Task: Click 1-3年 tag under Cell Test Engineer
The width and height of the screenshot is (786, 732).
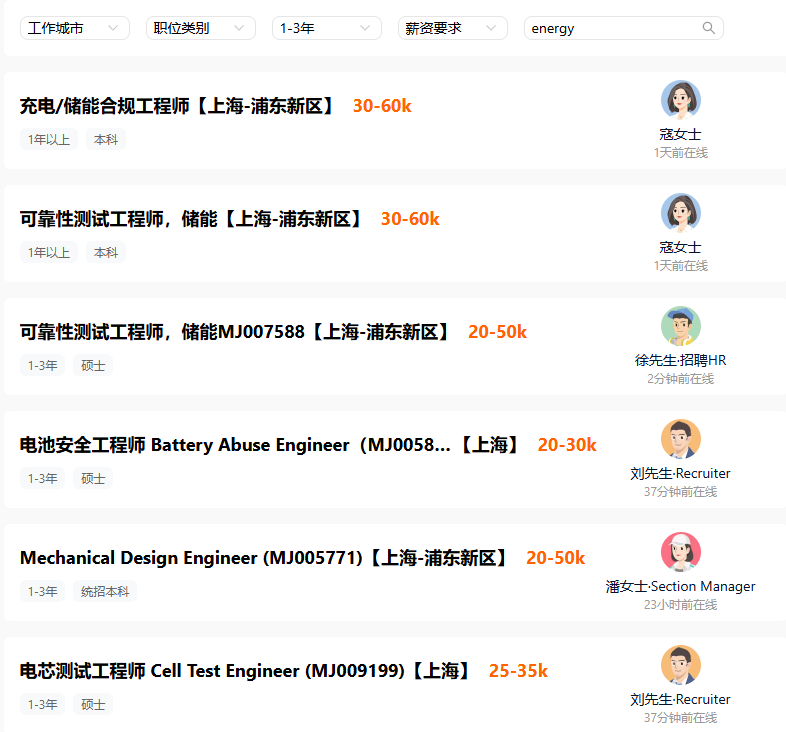Action: click(x=43, y=704)
